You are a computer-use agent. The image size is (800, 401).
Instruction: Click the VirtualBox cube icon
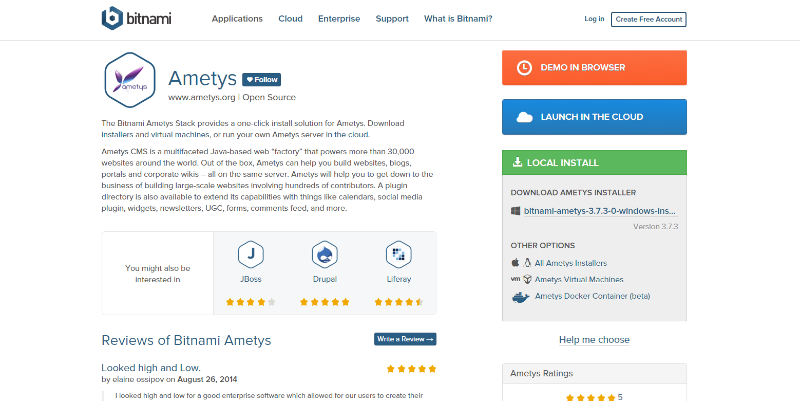click(527, 280)
